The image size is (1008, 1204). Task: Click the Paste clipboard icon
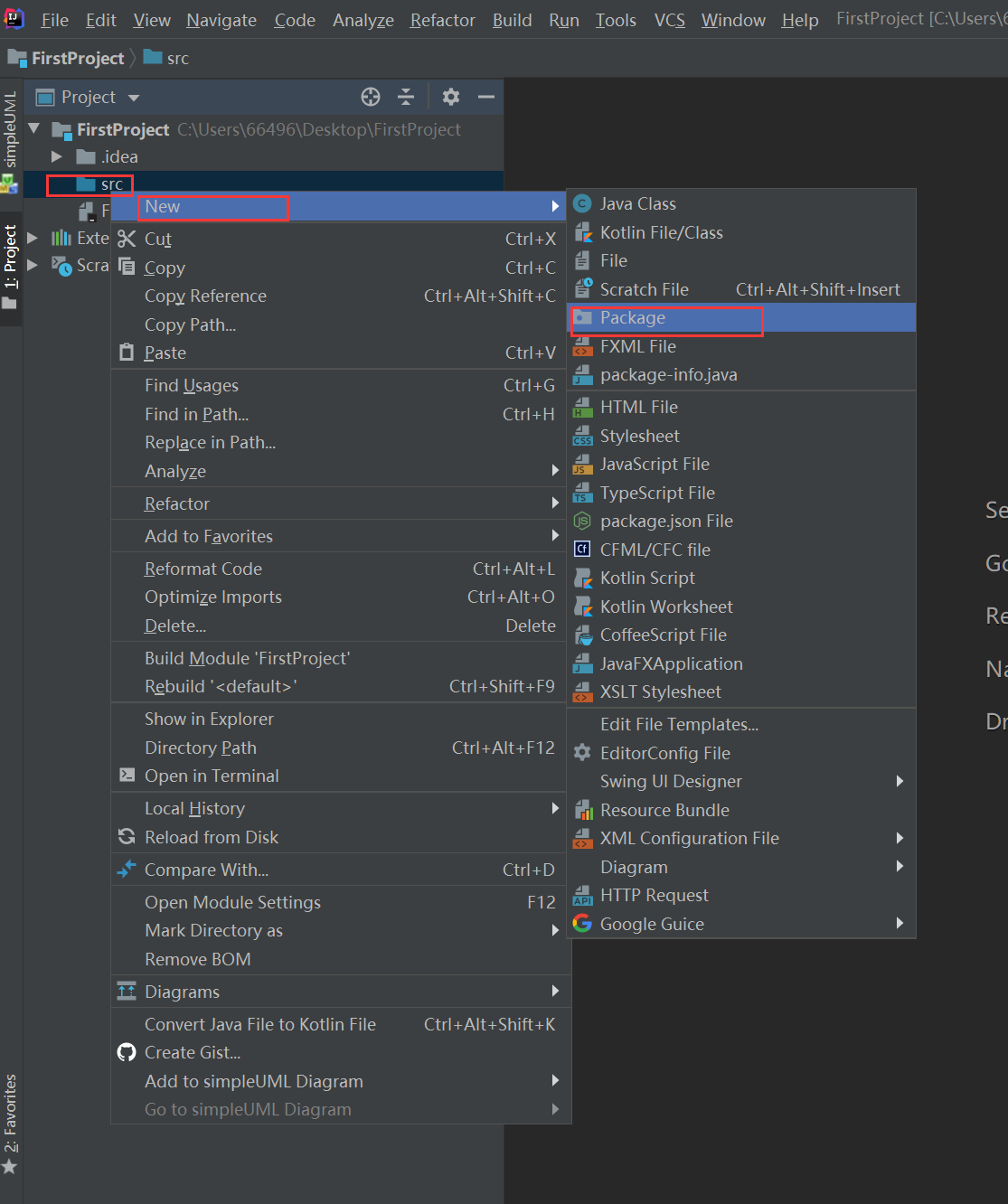coord(127,353)
